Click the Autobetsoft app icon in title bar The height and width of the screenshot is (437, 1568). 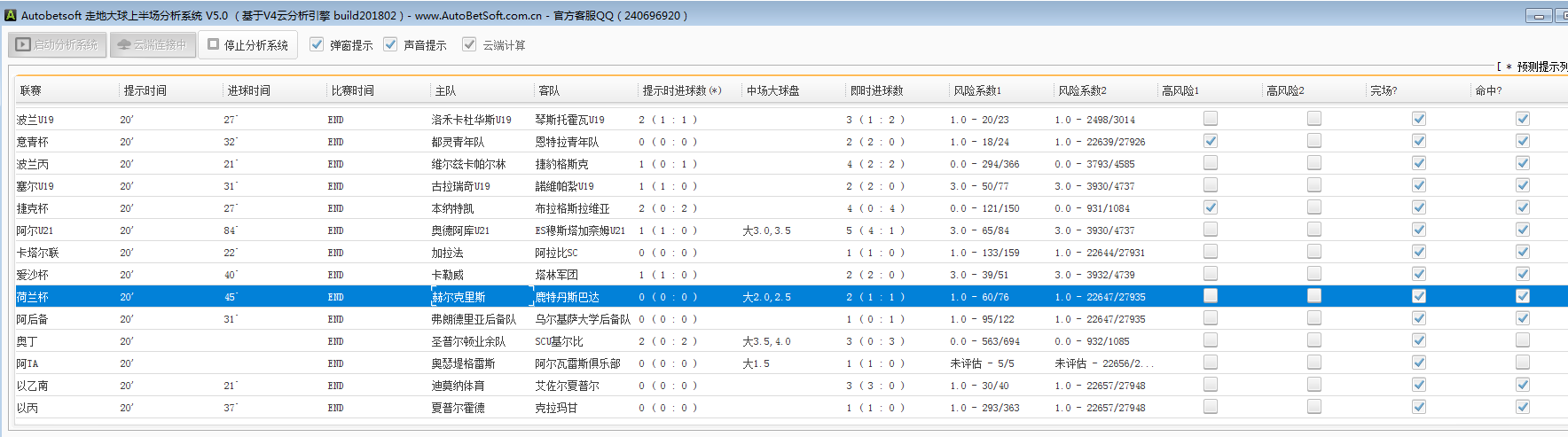11,15
